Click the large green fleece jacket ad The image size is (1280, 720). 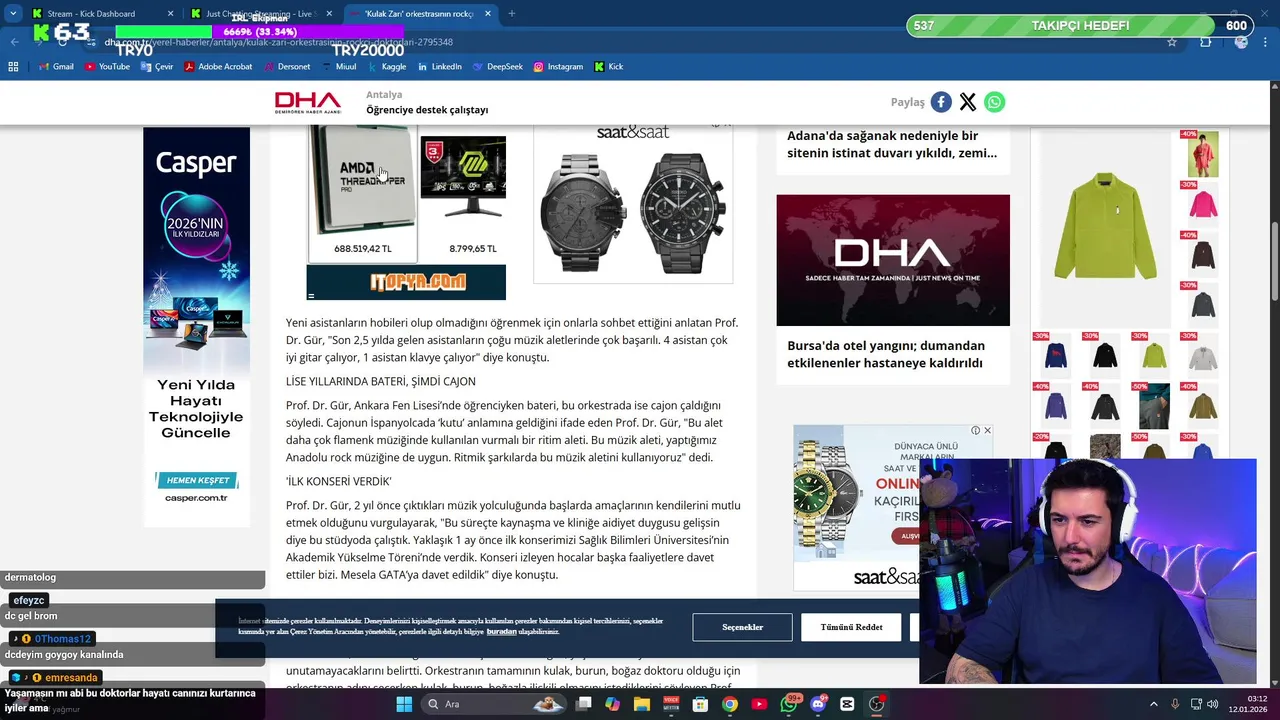(1105, 225)
